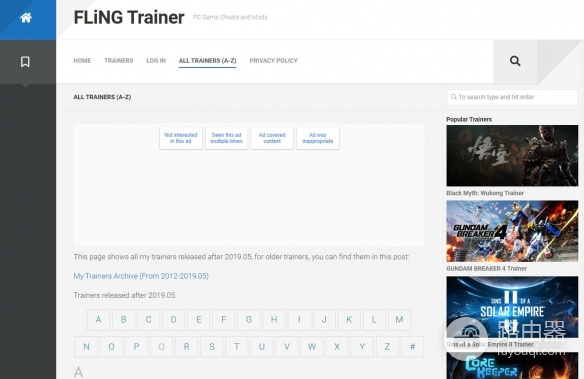Viewport: 584px width, 379px height.
Task: Open the Sins of a Solar Empire II thumbnail
Action: pos(512,307)
